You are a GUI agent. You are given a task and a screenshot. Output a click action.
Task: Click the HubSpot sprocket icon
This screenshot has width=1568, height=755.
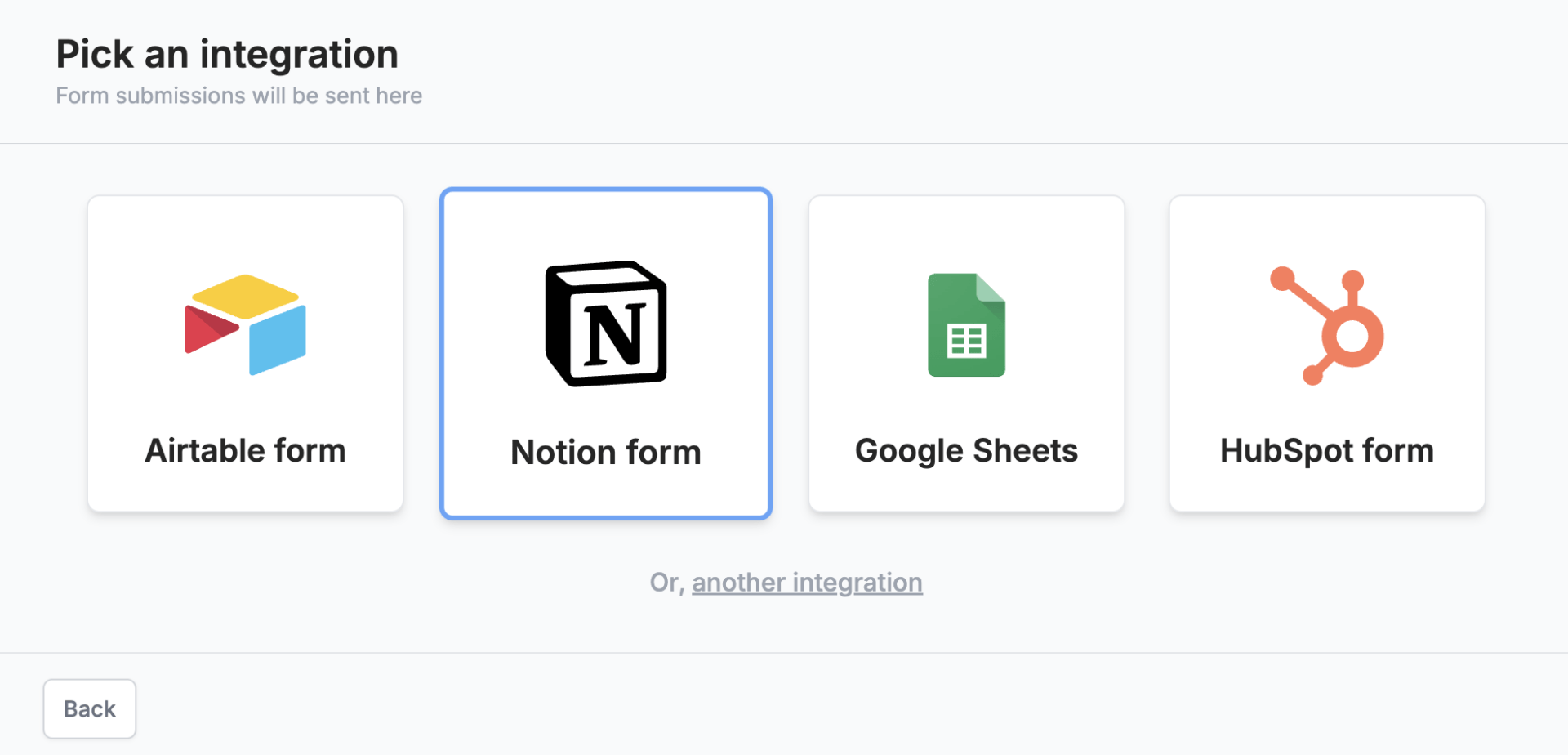pos(1326,325)
